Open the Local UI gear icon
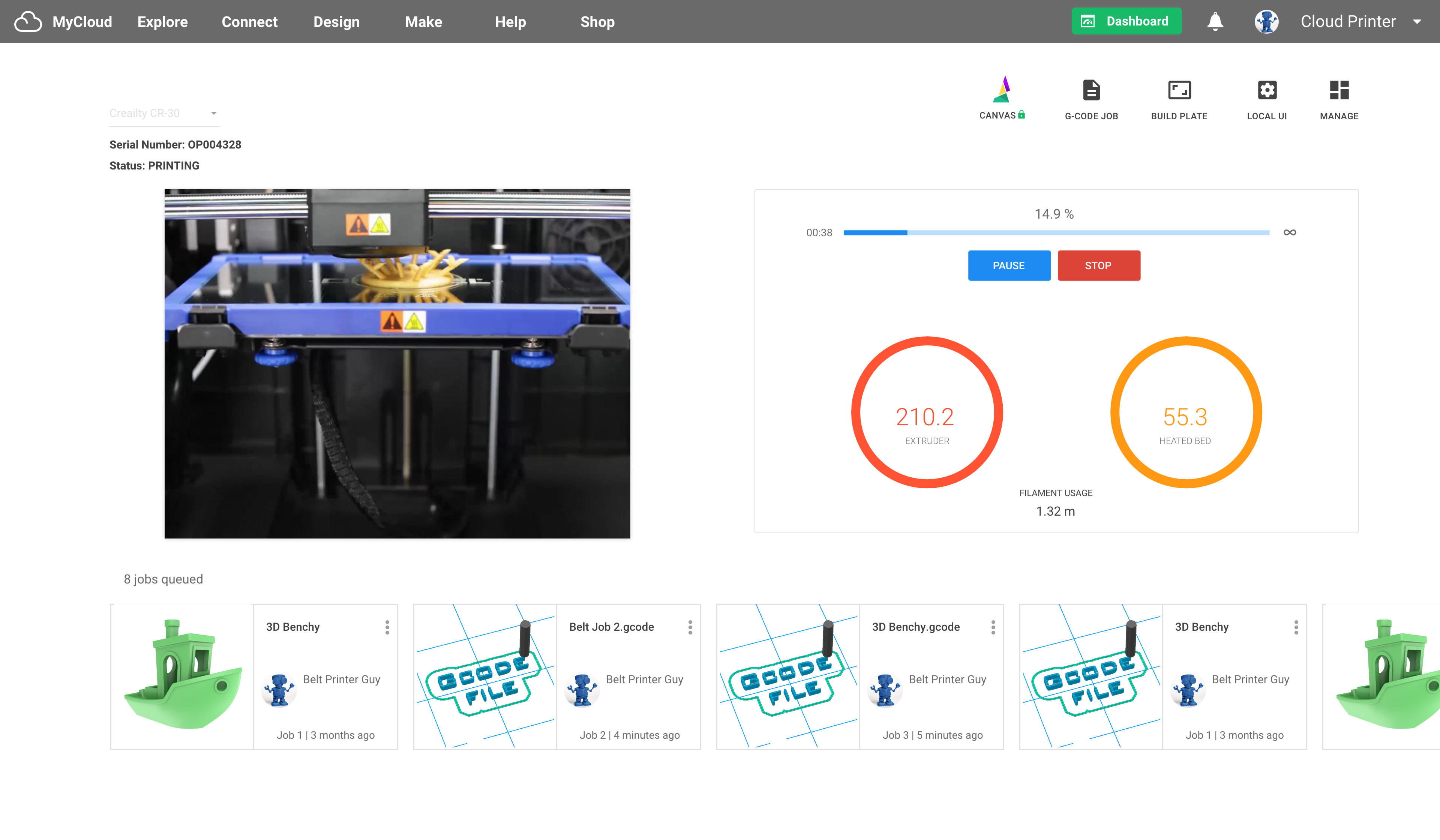 point(1267,91)
